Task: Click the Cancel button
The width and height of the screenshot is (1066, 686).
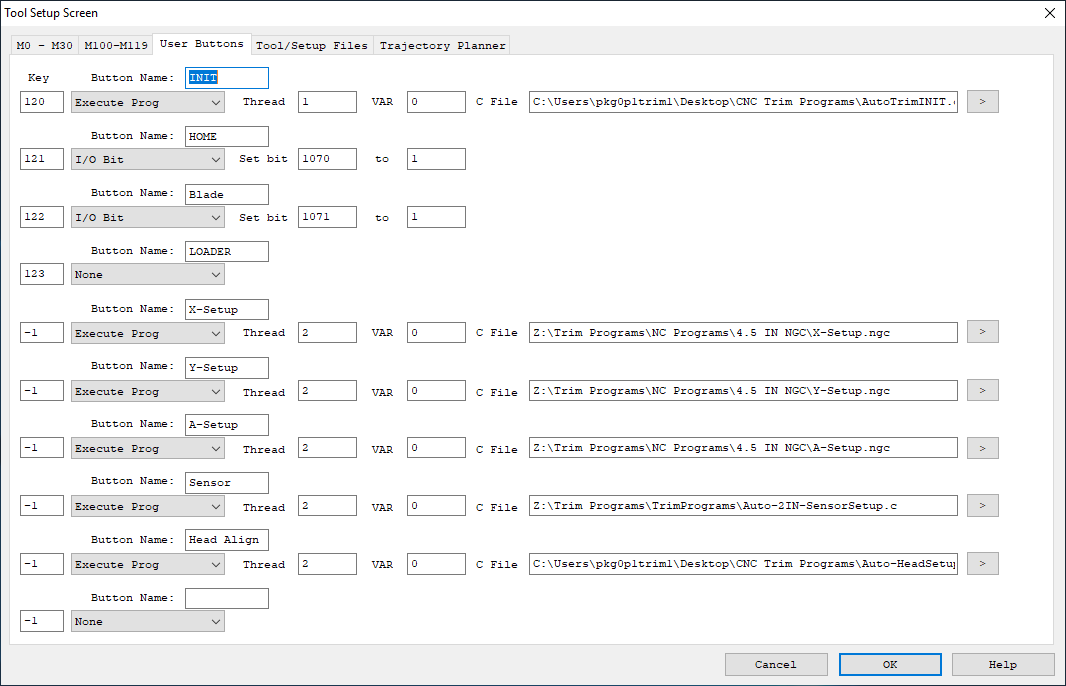Action: click(x=775, y=664)
